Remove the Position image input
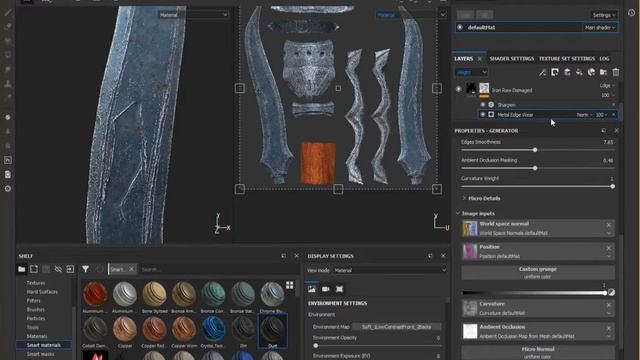 [609, 248]
